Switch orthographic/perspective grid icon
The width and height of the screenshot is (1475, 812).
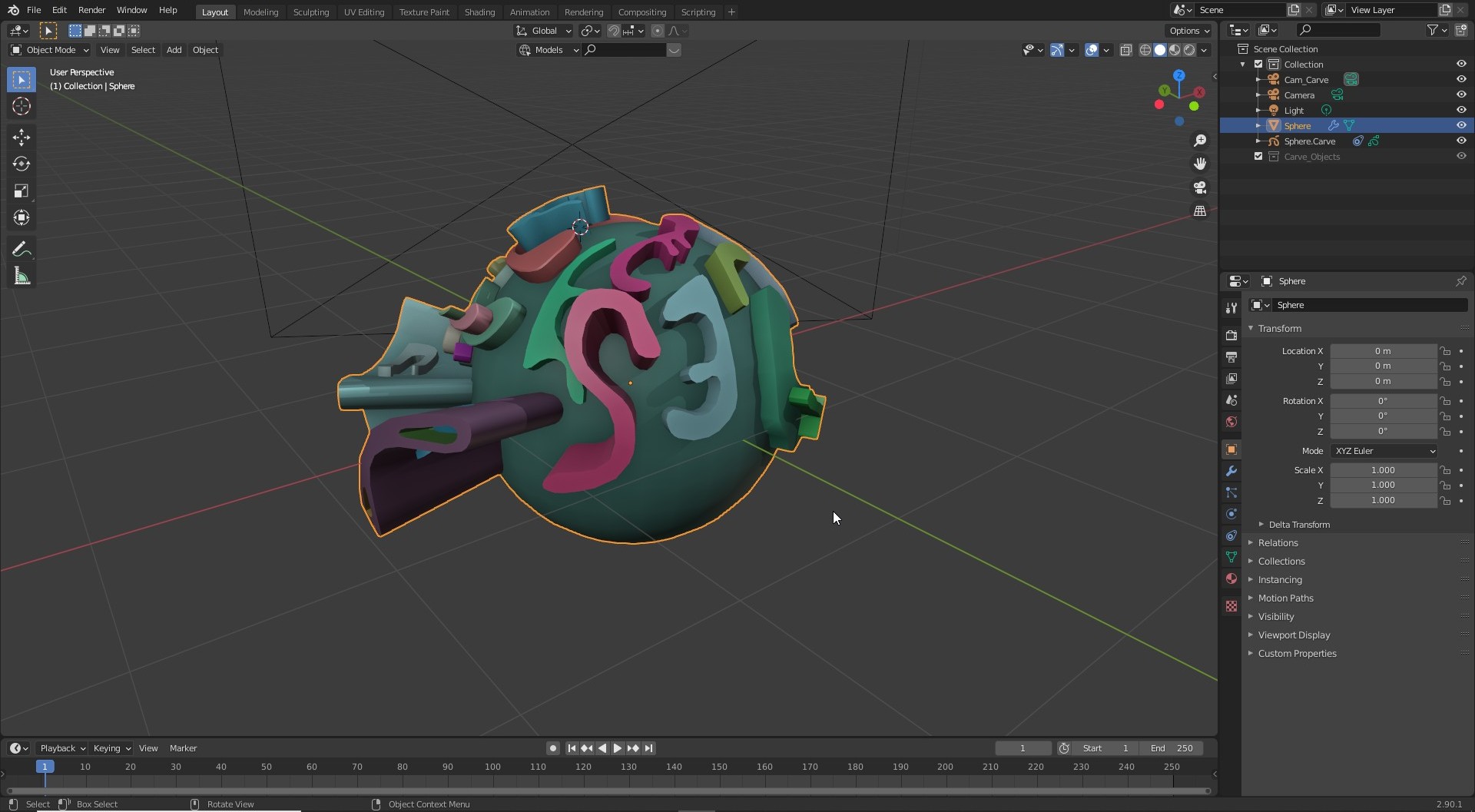point(1200,211)
